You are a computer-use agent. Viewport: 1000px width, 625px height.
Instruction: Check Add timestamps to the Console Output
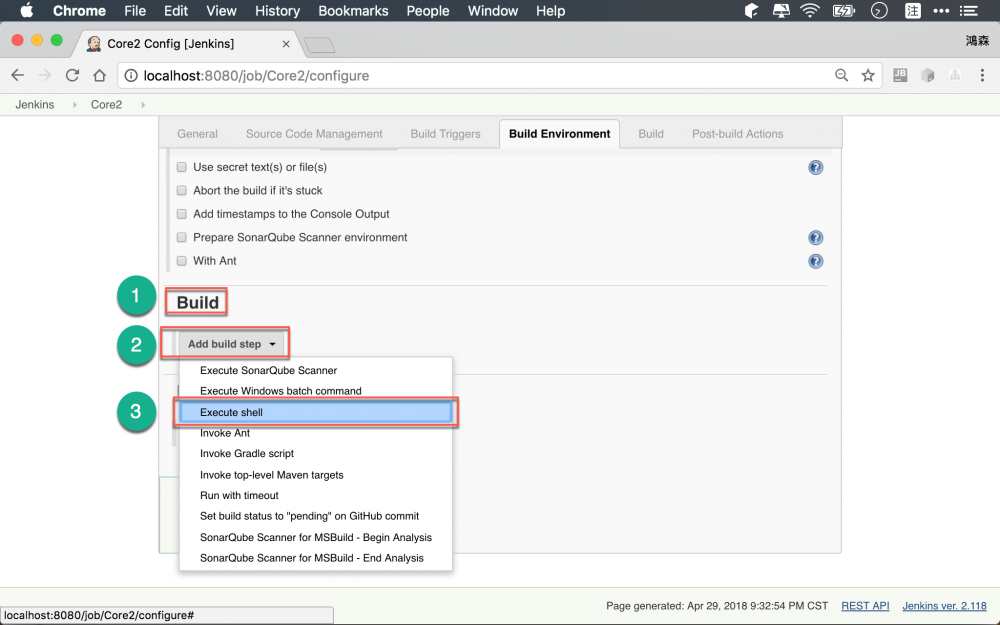181,213
